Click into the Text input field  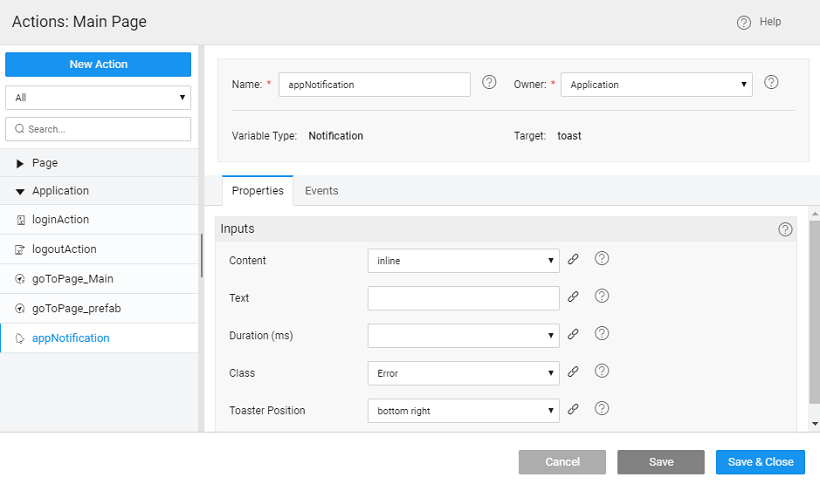point(463,298)
